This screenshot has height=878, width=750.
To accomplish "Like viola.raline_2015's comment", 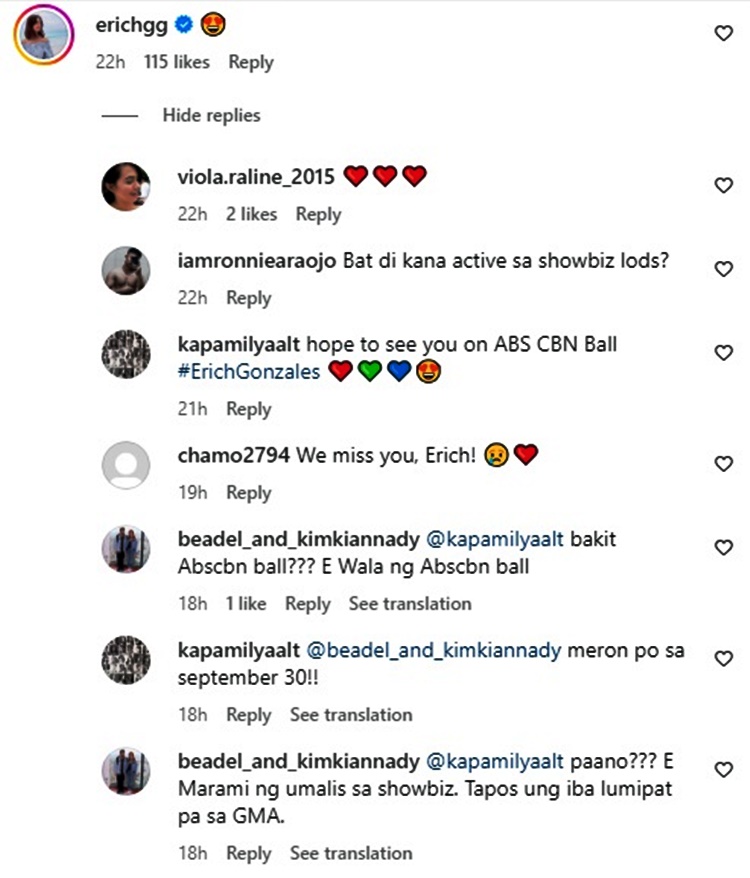I will pyautogui.click(x=723, y=186).
